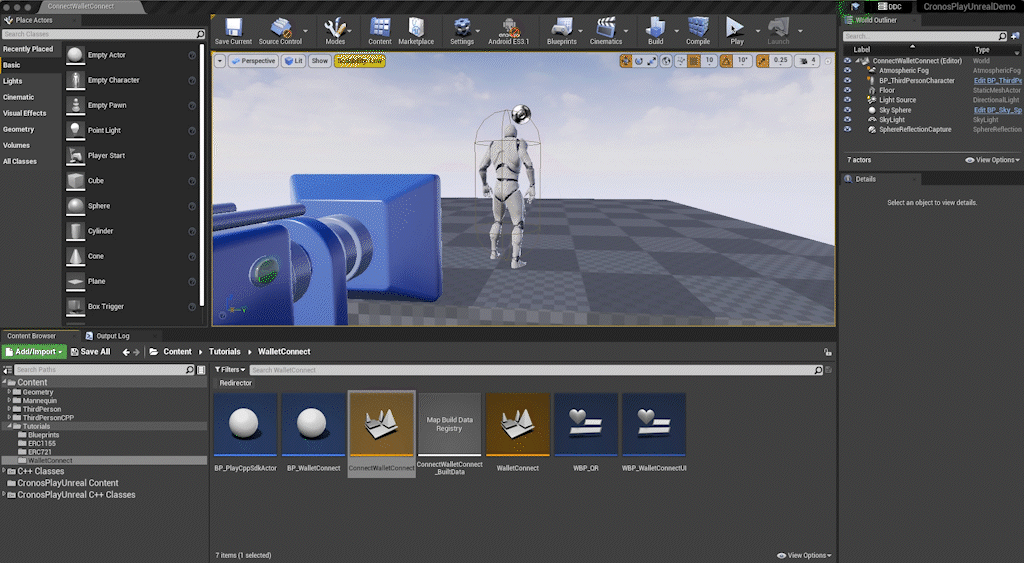Expand the Geometry folder in path tree

(x=10, y=392)
